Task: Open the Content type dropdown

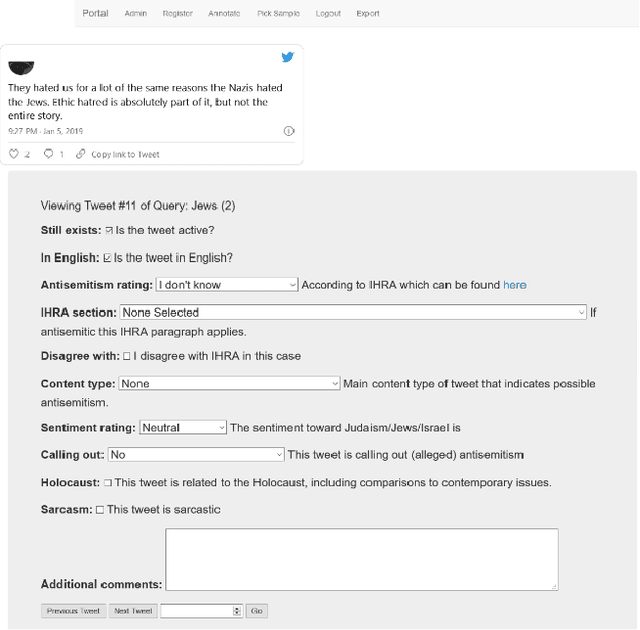Action: [230, 383]
